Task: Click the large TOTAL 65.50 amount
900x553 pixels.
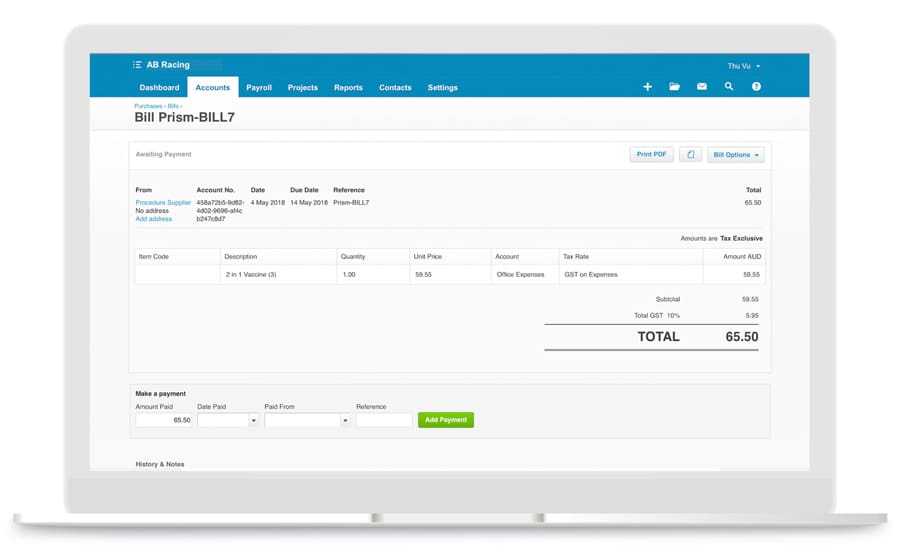Action: pyautogui.click(x=742, y=337)
